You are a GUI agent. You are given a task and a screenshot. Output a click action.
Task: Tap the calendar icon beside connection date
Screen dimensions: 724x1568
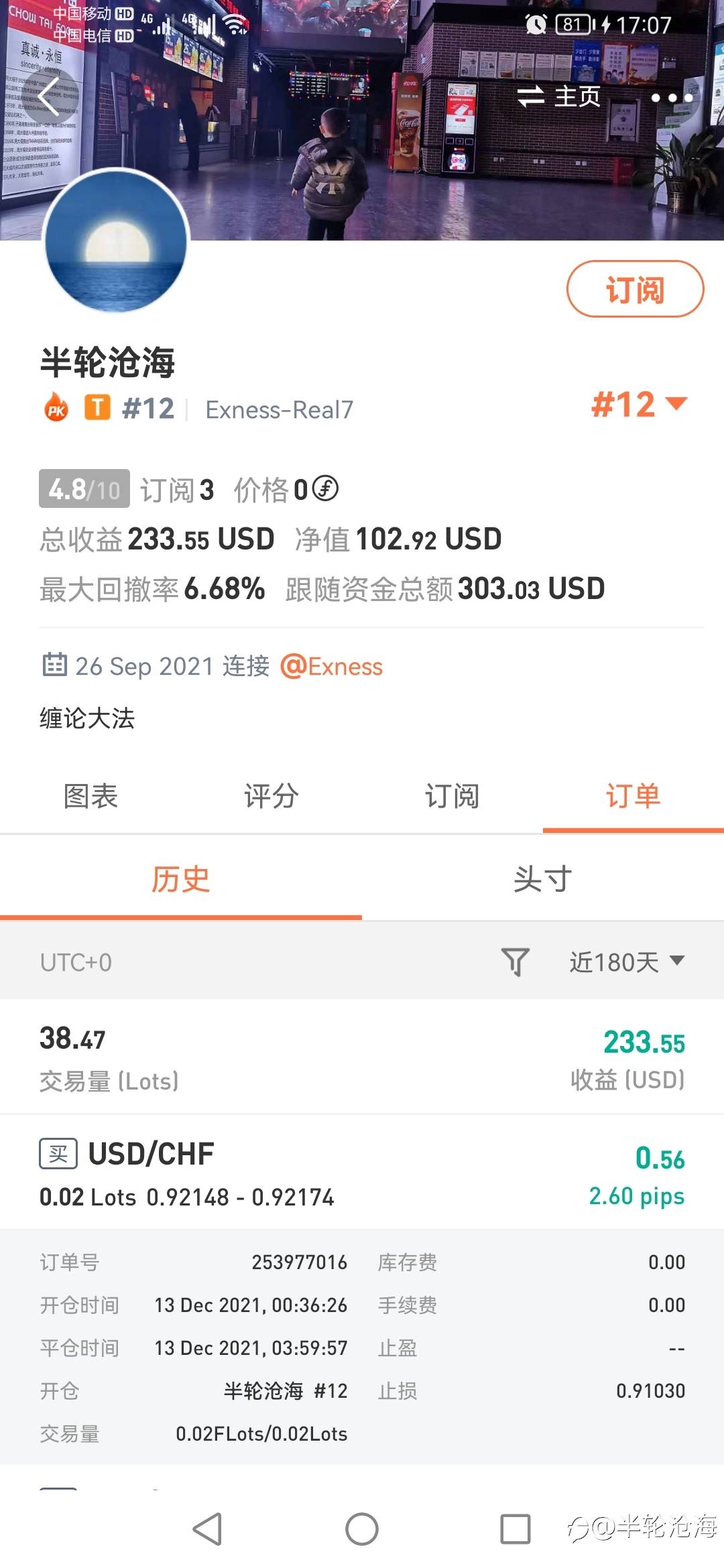54,665
